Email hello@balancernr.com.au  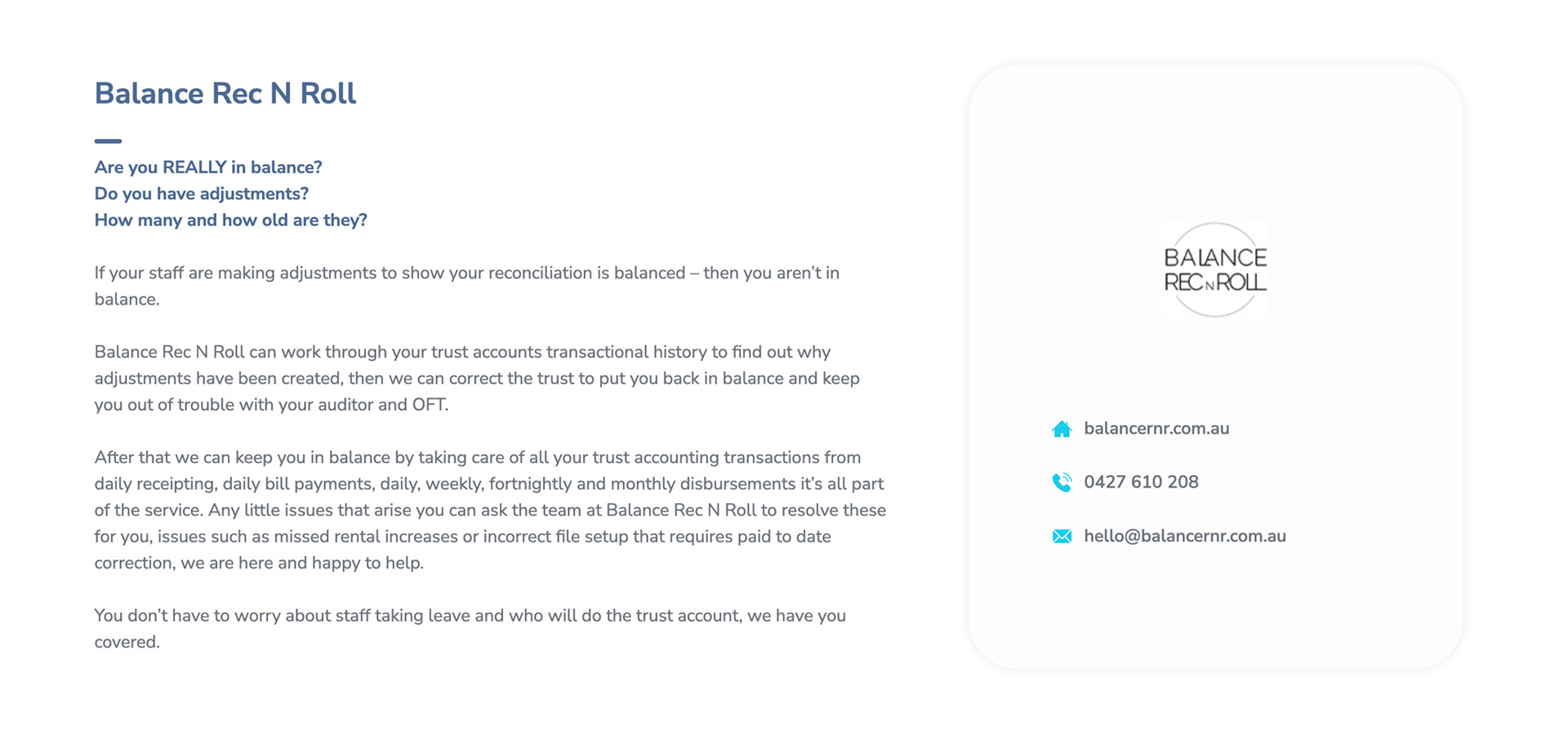tap(1185, 537)
